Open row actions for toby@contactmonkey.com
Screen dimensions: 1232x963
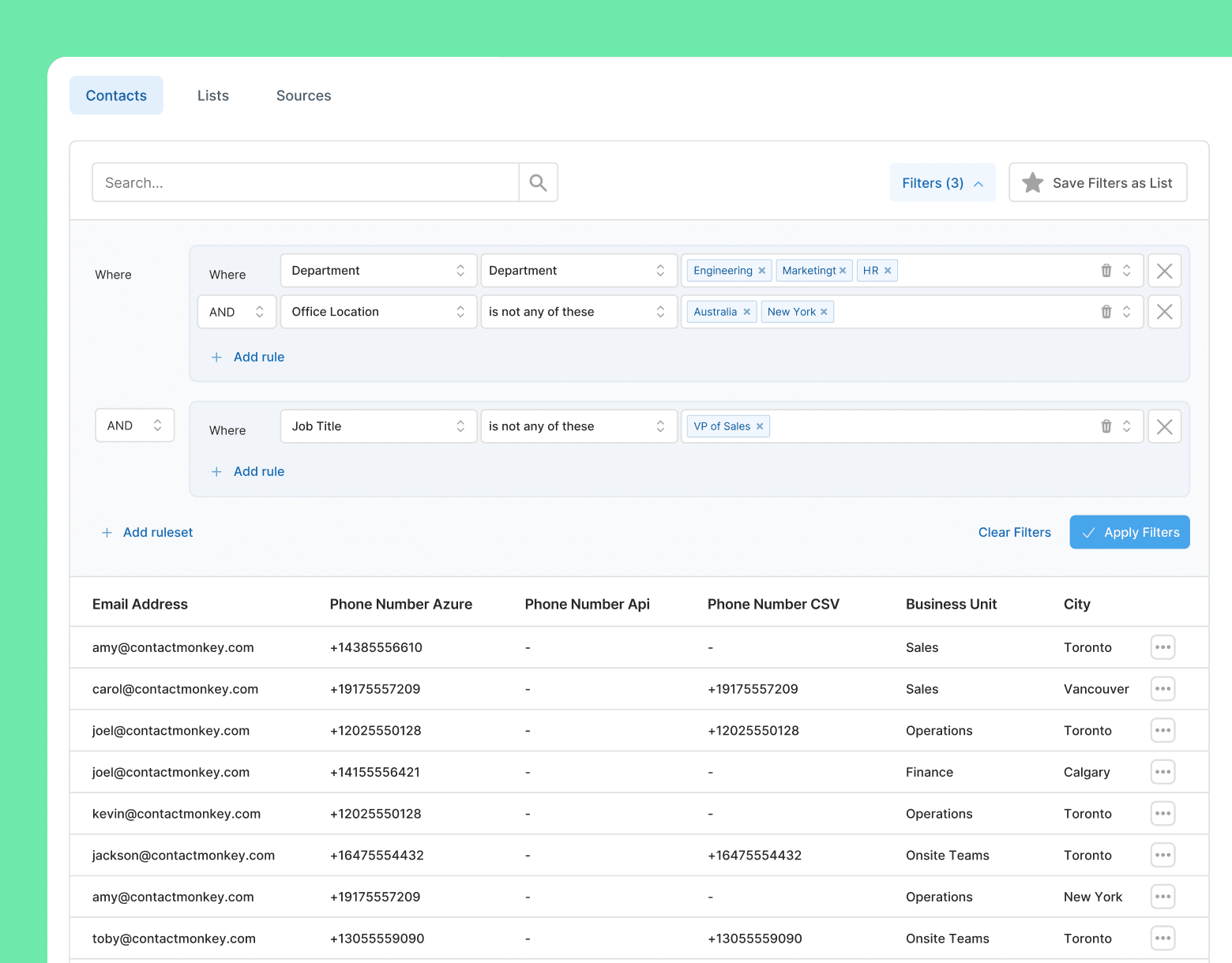1163,938
